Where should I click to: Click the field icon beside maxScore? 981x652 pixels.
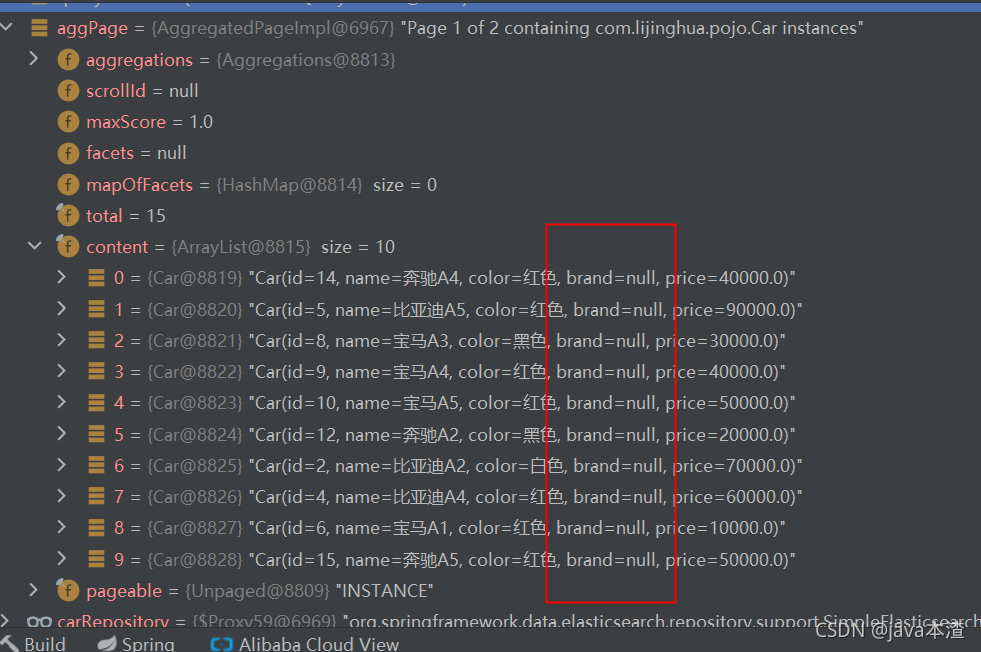[68, 121]
